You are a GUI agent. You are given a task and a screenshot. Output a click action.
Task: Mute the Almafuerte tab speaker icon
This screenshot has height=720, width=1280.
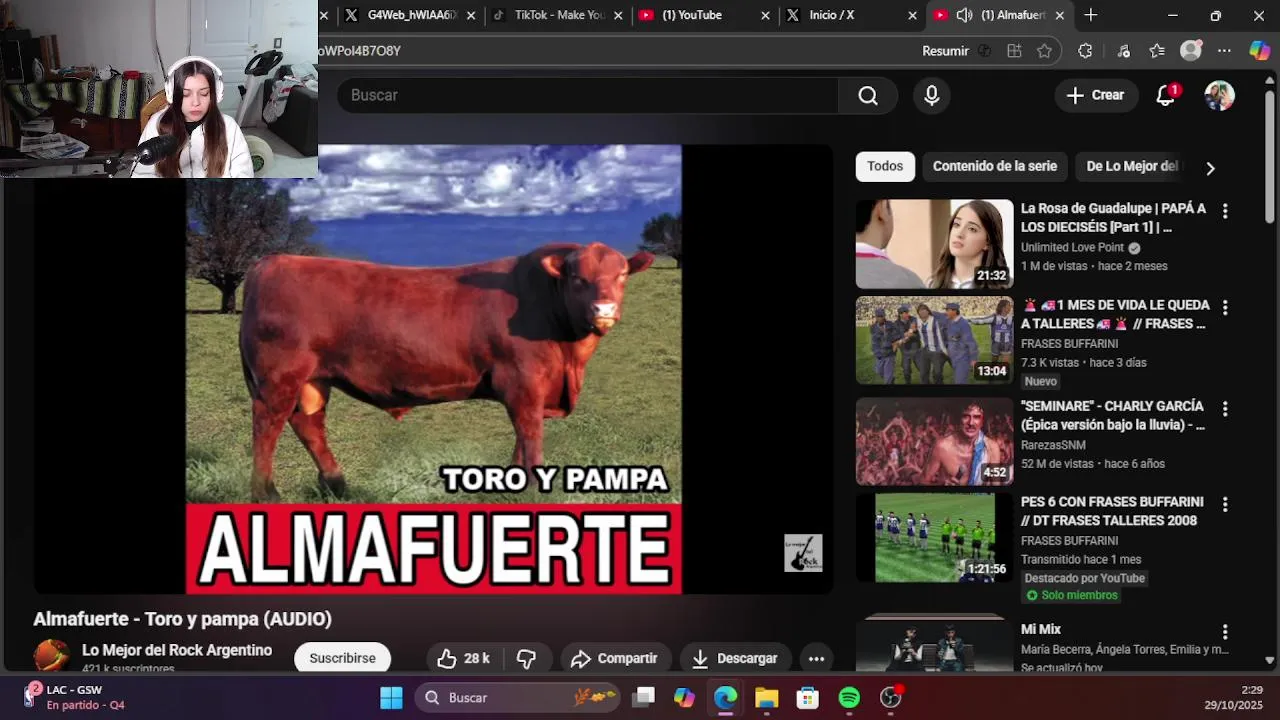964,15
